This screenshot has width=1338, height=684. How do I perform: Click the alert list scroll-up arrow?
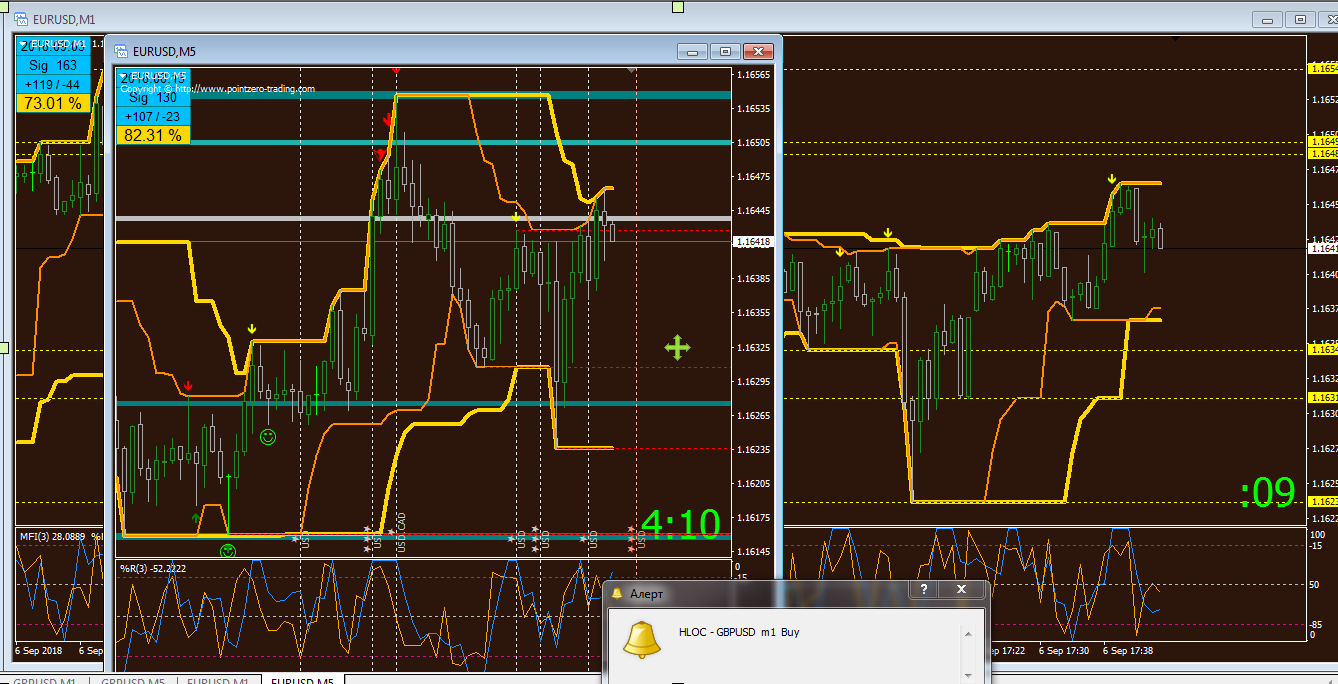(x=967, y=633)
